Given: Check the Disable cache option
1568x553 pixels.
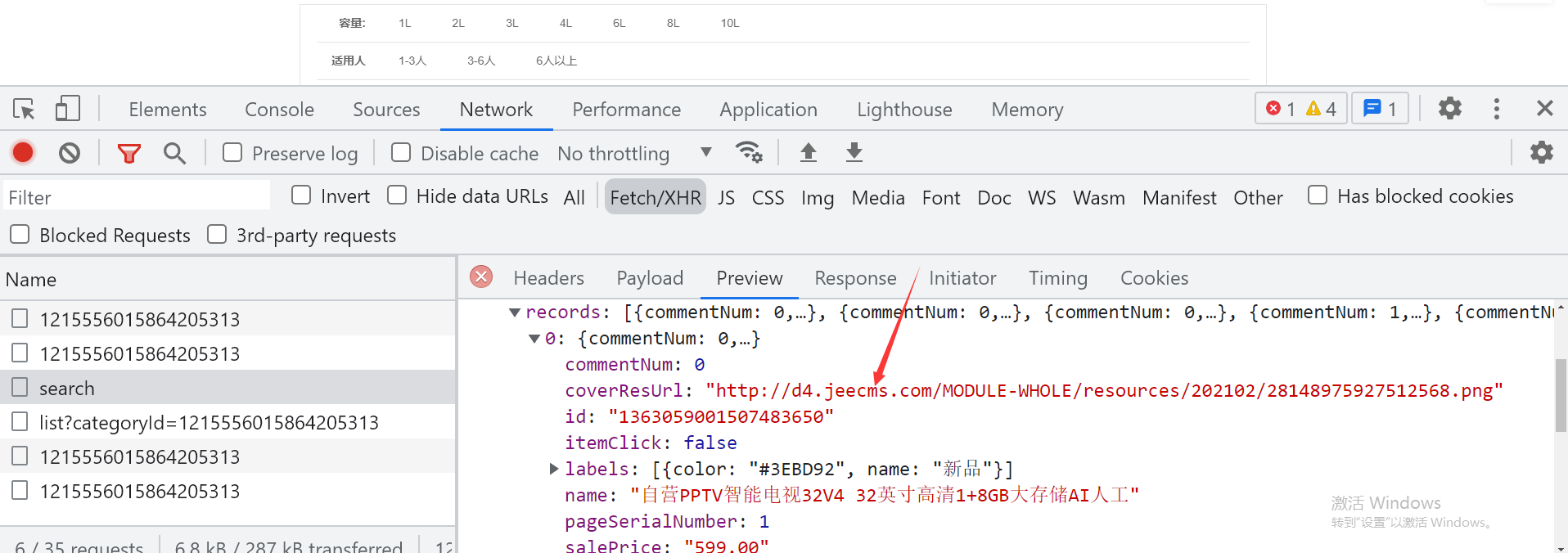Looking at the screenshot, I should (401, 153).
